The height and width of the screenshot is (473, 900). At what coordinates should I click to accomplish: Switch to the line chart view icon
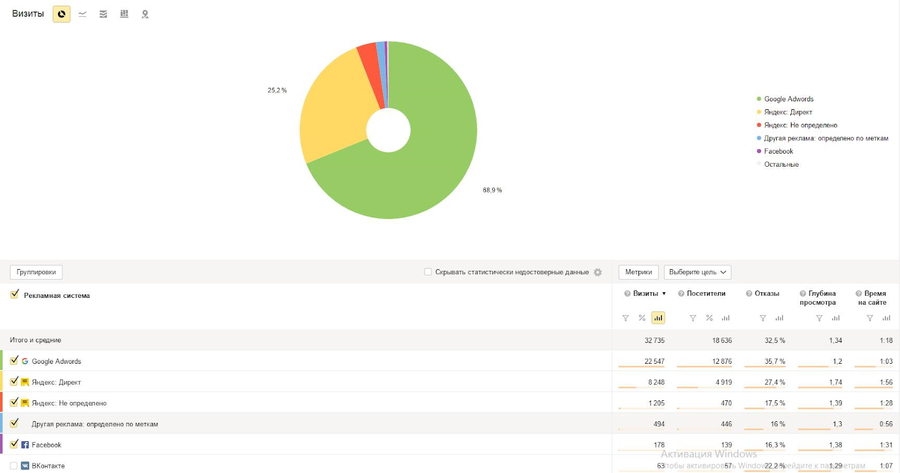click(x=83, y=14)
